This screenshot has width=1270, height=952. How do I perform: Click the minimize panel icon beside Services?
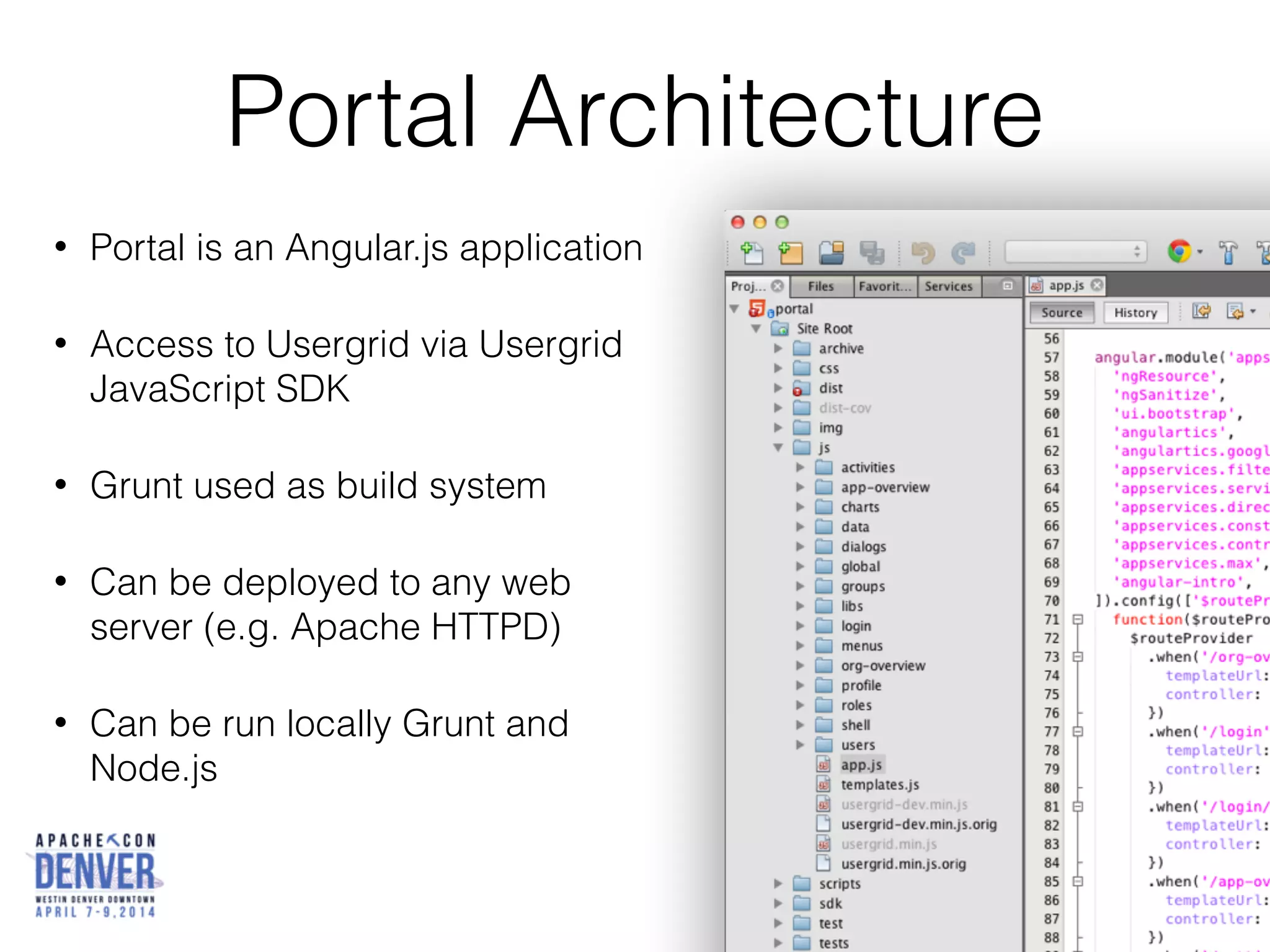tap(1008, 286)
